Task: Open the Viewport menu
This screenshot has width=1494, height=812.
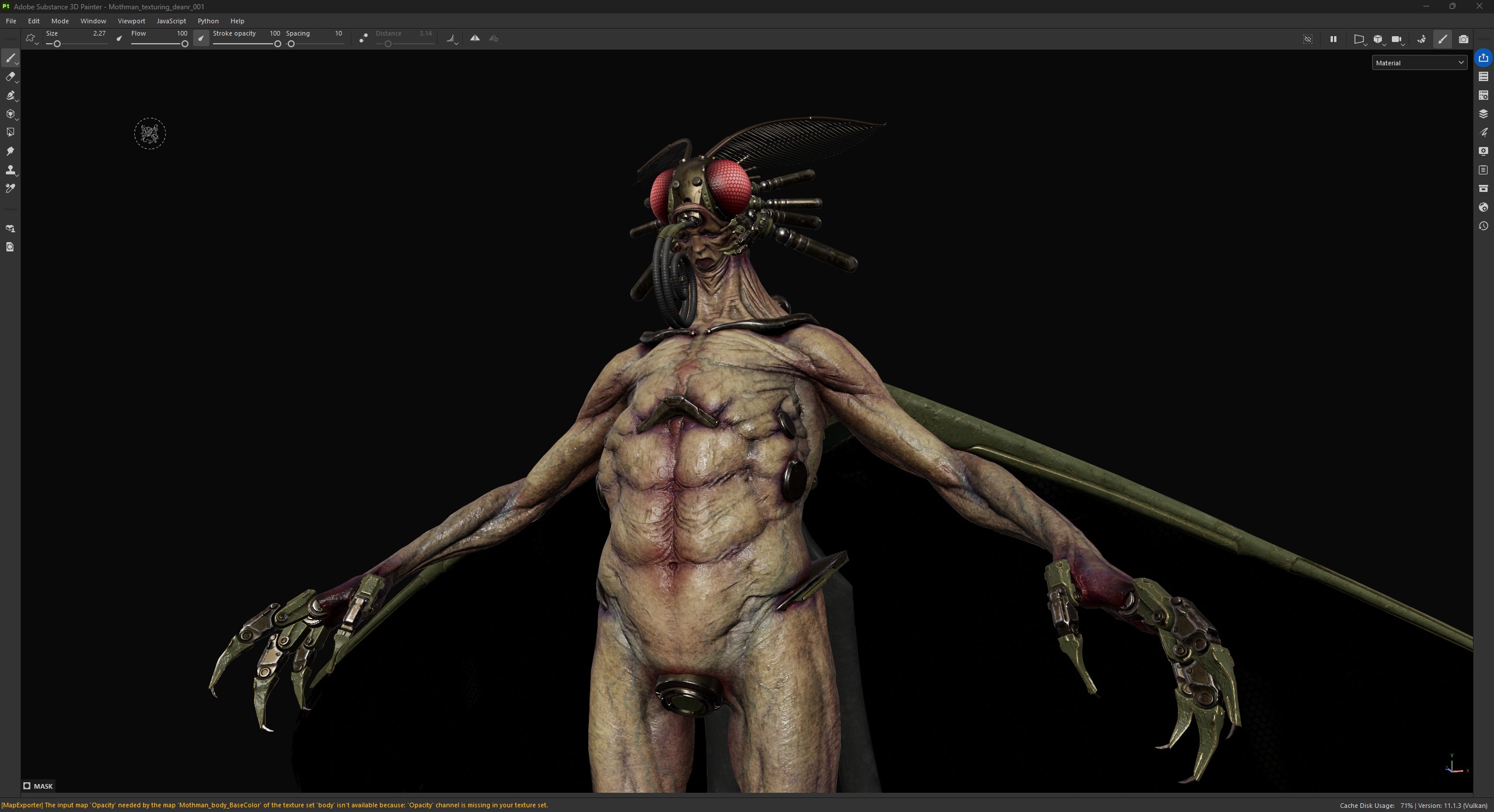Action: coord(131,21)
